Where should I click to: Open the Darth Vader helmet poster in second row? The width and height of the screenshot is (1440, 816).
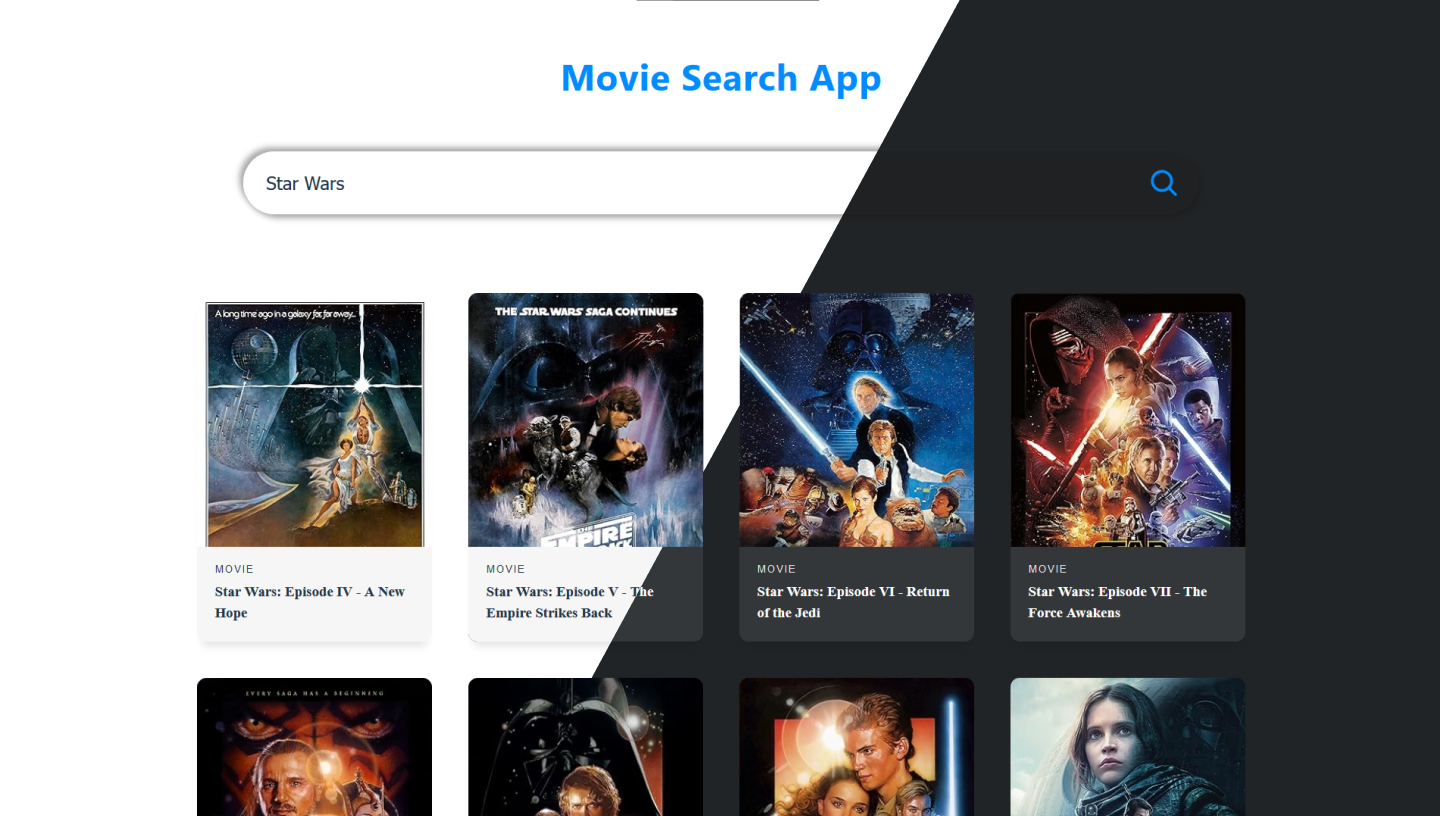pyautogui.click(x=585, y=747)
